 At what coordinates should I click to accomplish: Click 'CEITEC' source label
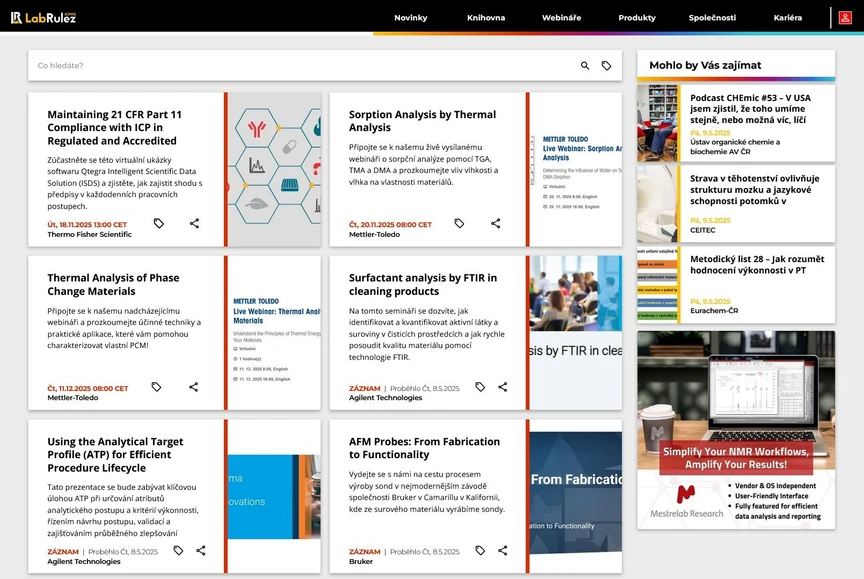(x=703, y=230)
